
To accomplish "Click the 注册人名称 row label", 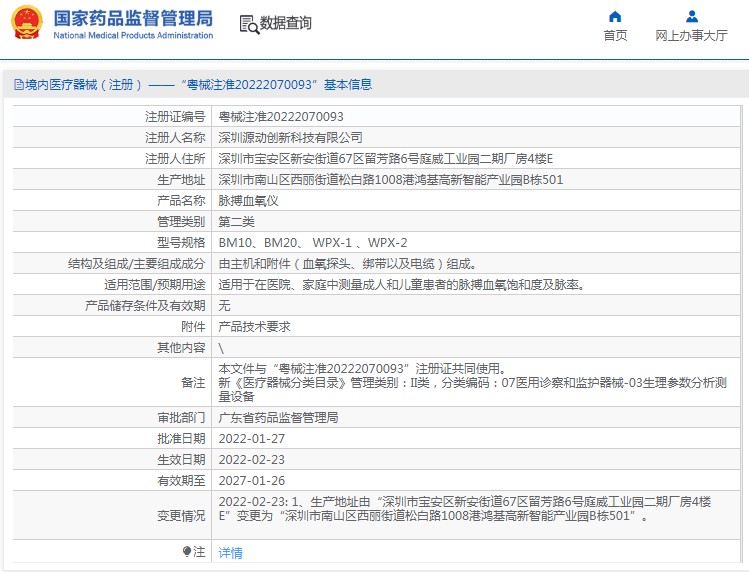I will (x=175, y=138).
